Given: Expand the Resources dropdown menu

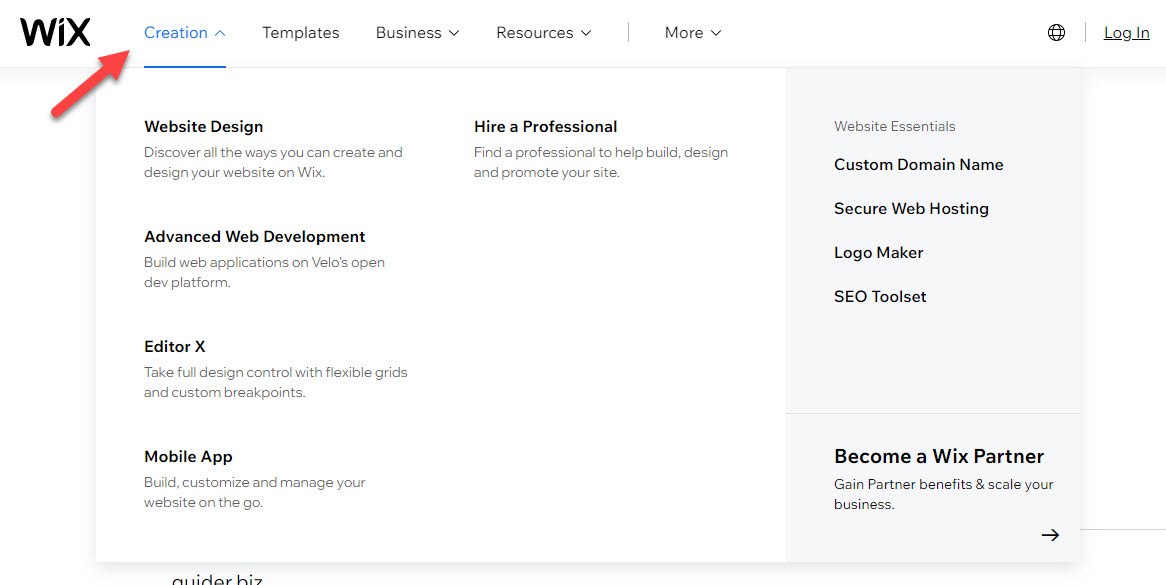Looking at the screenshot, I should (x=544, y=33).
